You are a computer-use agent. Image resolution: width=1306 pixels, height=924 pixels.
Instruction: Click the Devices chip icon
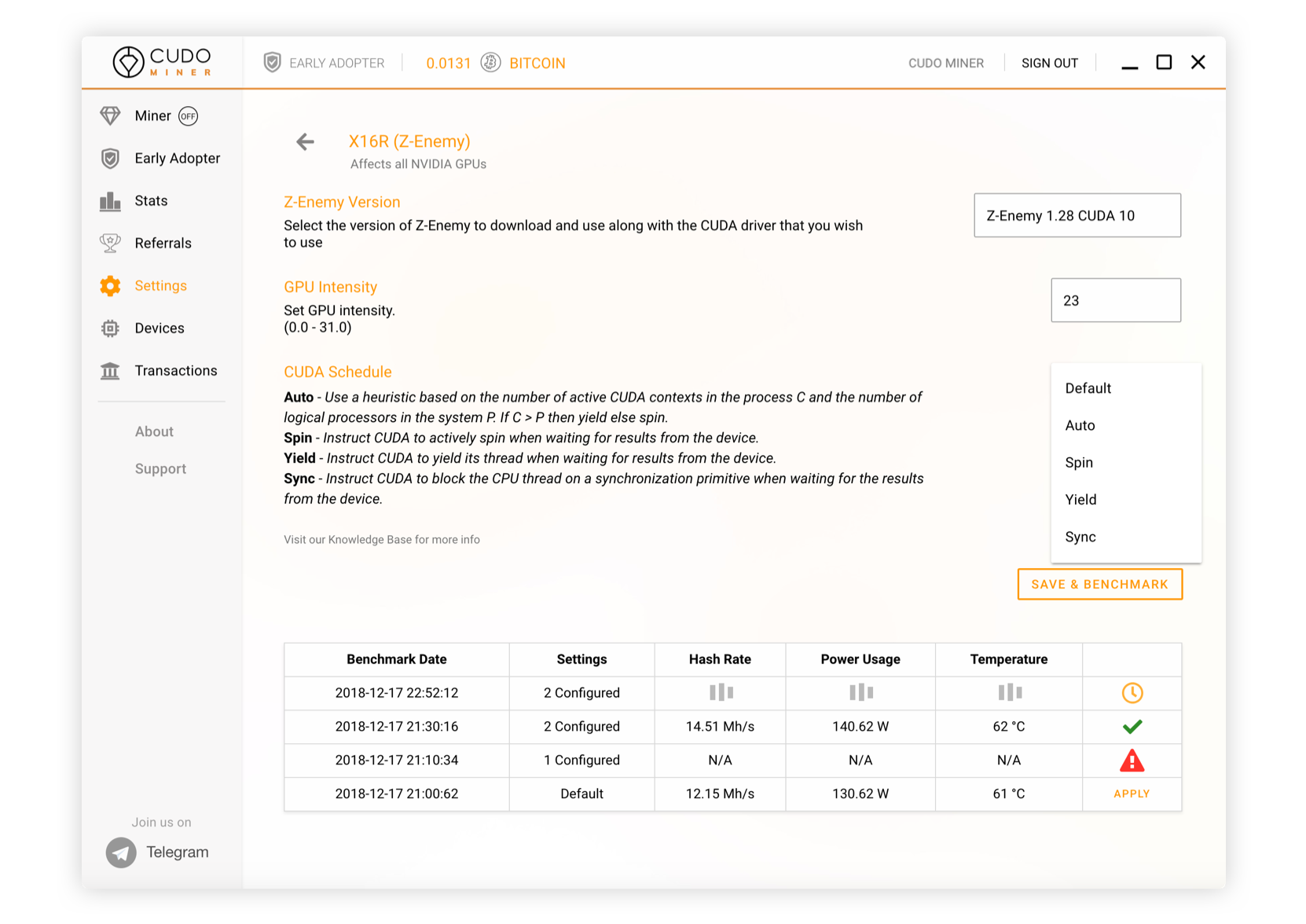coord(110,328)
